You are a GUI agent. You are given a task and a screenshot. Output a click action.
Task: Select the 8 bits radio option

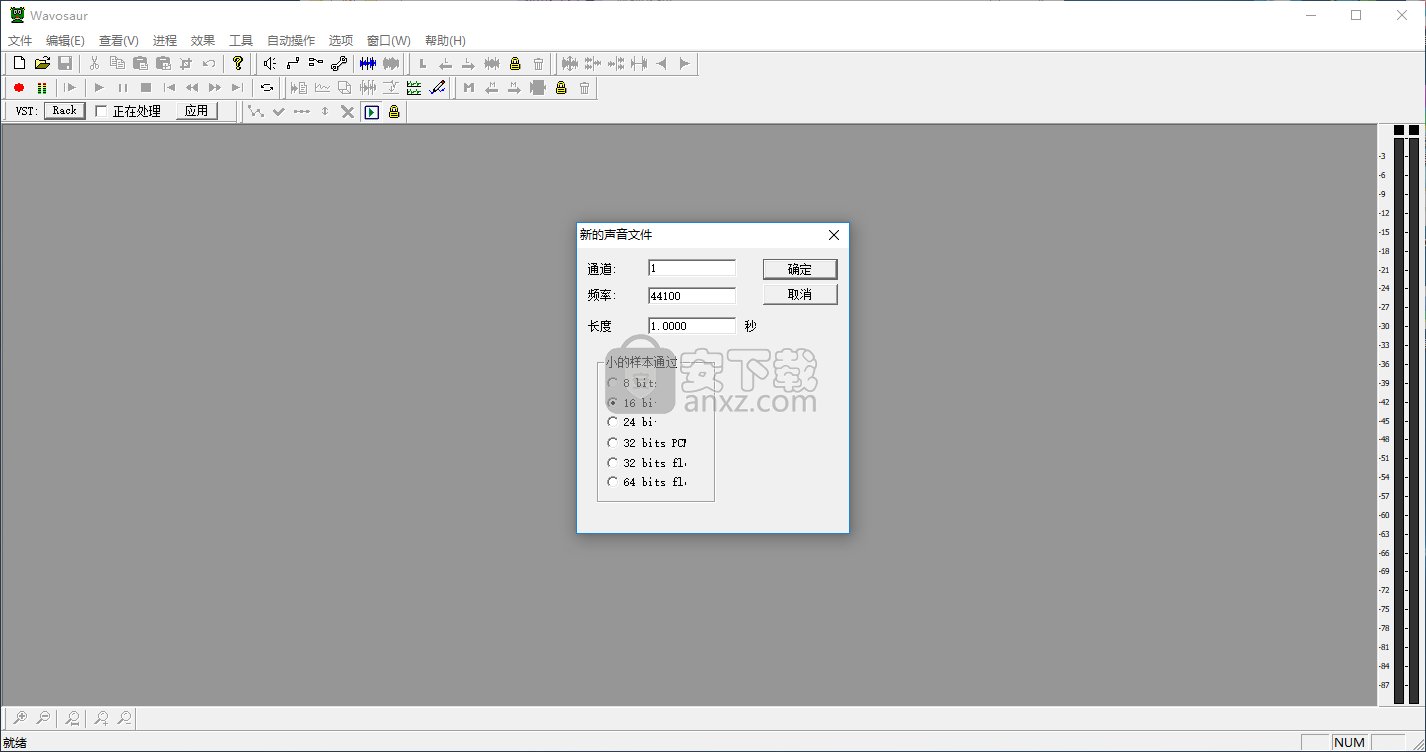pyautogui.click(x=613, y=383)
